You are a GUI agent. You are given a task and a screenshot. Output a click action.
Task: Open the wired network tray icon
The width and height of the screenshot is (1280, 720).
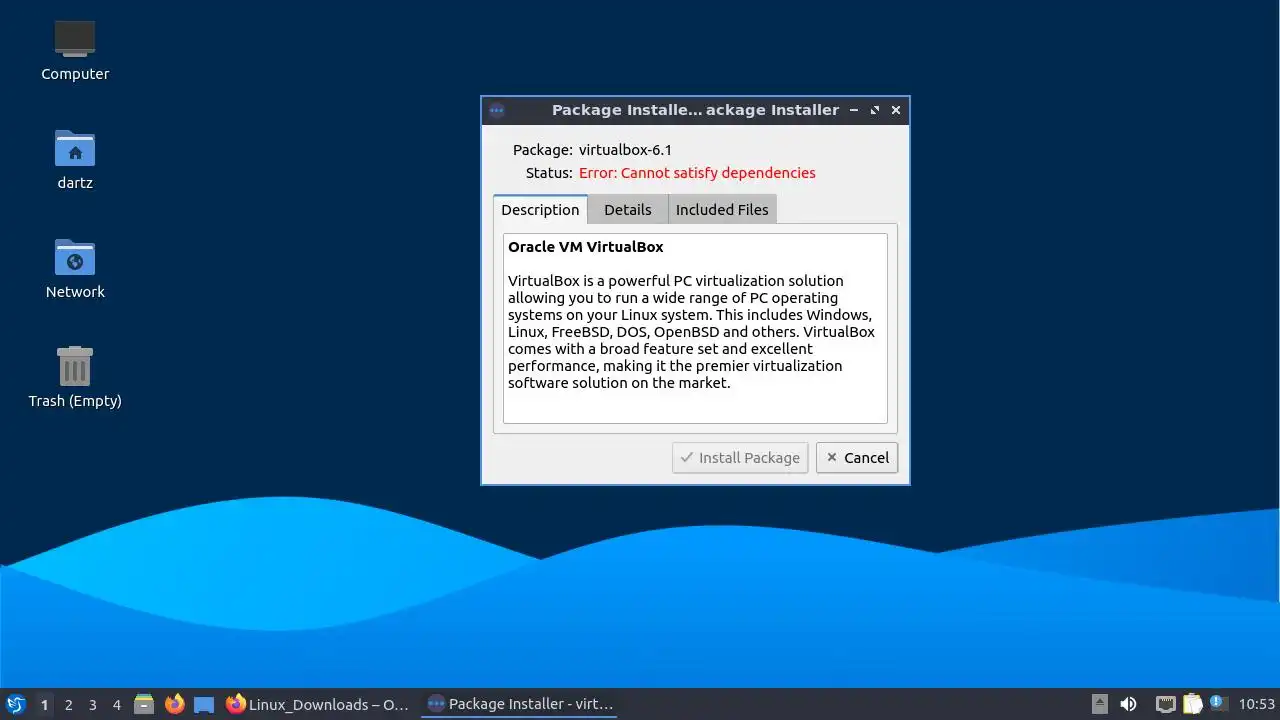click(1165, 704)
